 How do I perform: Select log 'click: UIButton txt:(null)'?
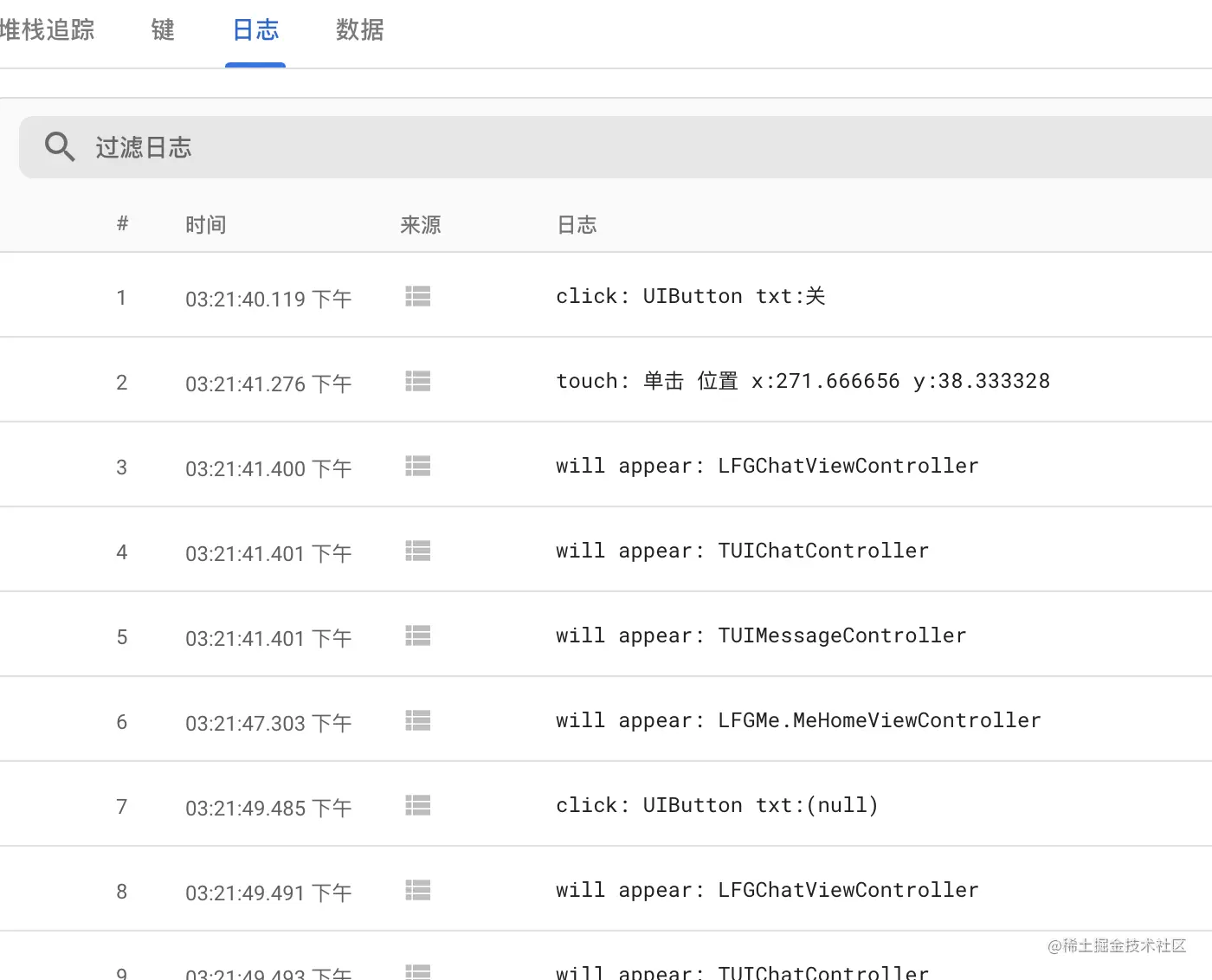(717, 805)
